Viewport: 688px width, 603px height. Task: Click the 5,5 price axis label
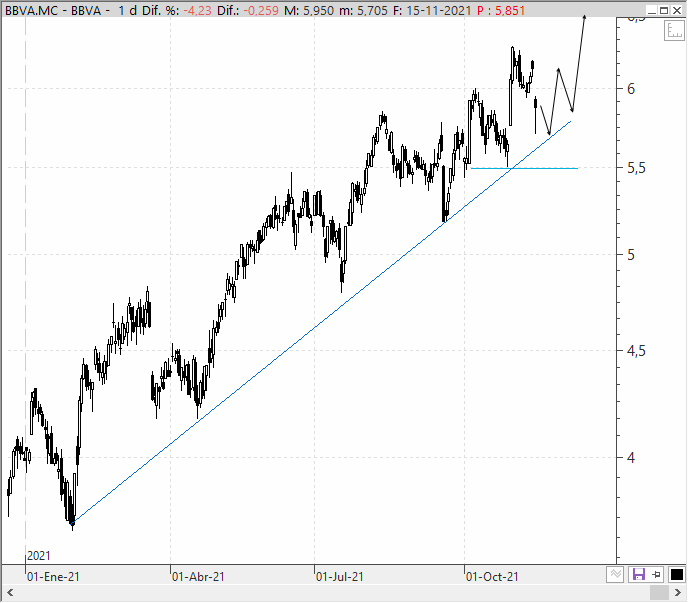pyautogui.click(x=636, y=168)
